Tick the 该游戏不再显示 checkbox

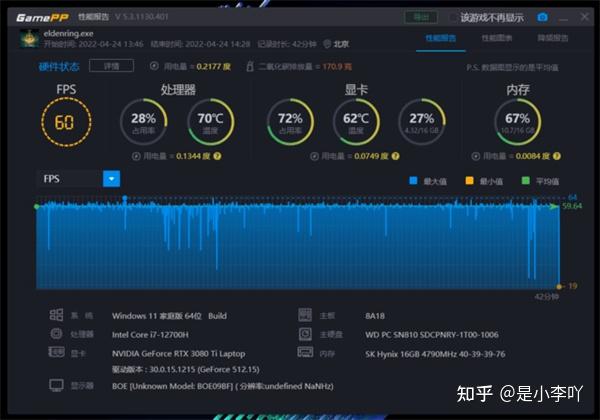(x=453, y=18)
